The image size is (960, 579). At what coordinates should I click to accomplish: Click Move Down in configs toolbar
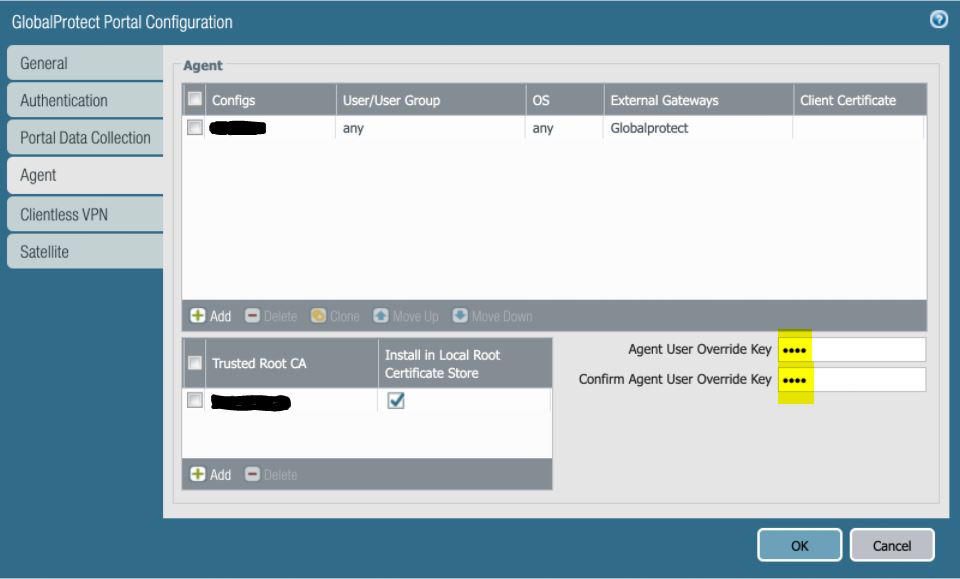click(x=492, y=316)
